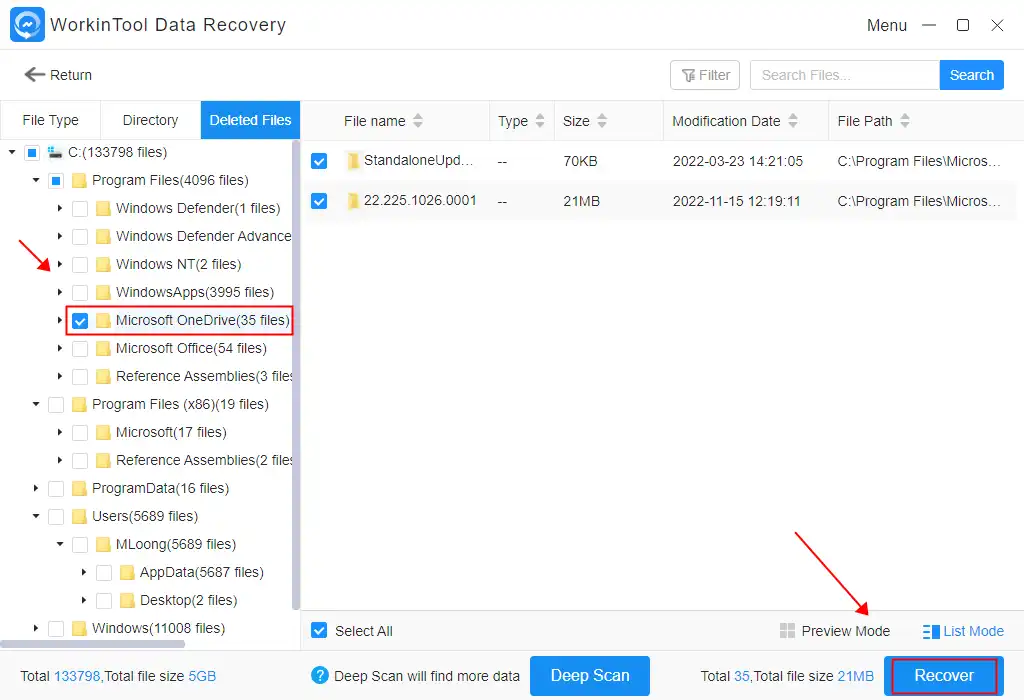Click the 22.225.1026.0001 folder icon
The width and height of the screenshot is (1024, 700).
point(353,201)
